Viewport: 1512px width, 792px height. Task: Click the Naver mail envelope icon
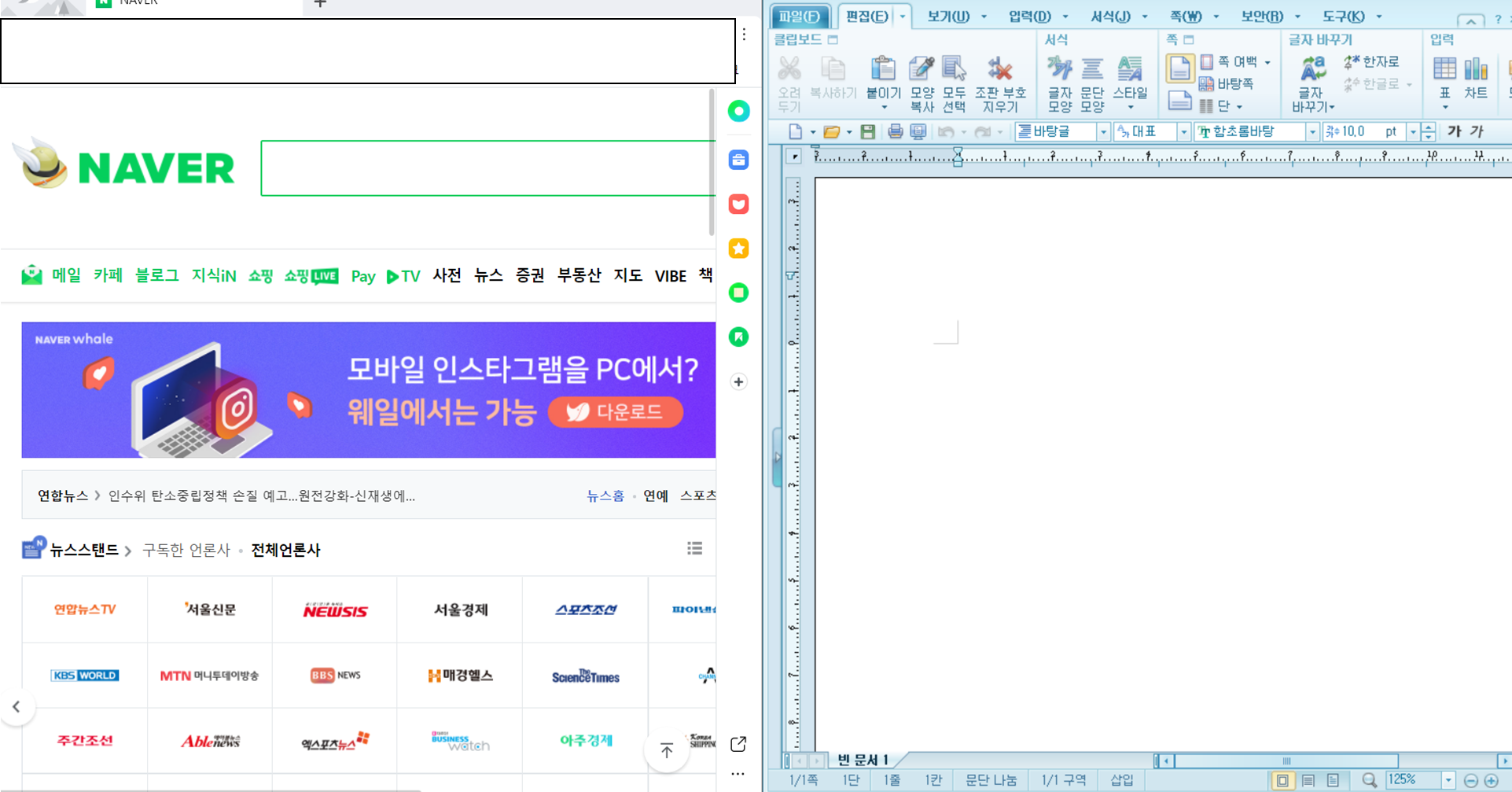[x=31, y=275]
